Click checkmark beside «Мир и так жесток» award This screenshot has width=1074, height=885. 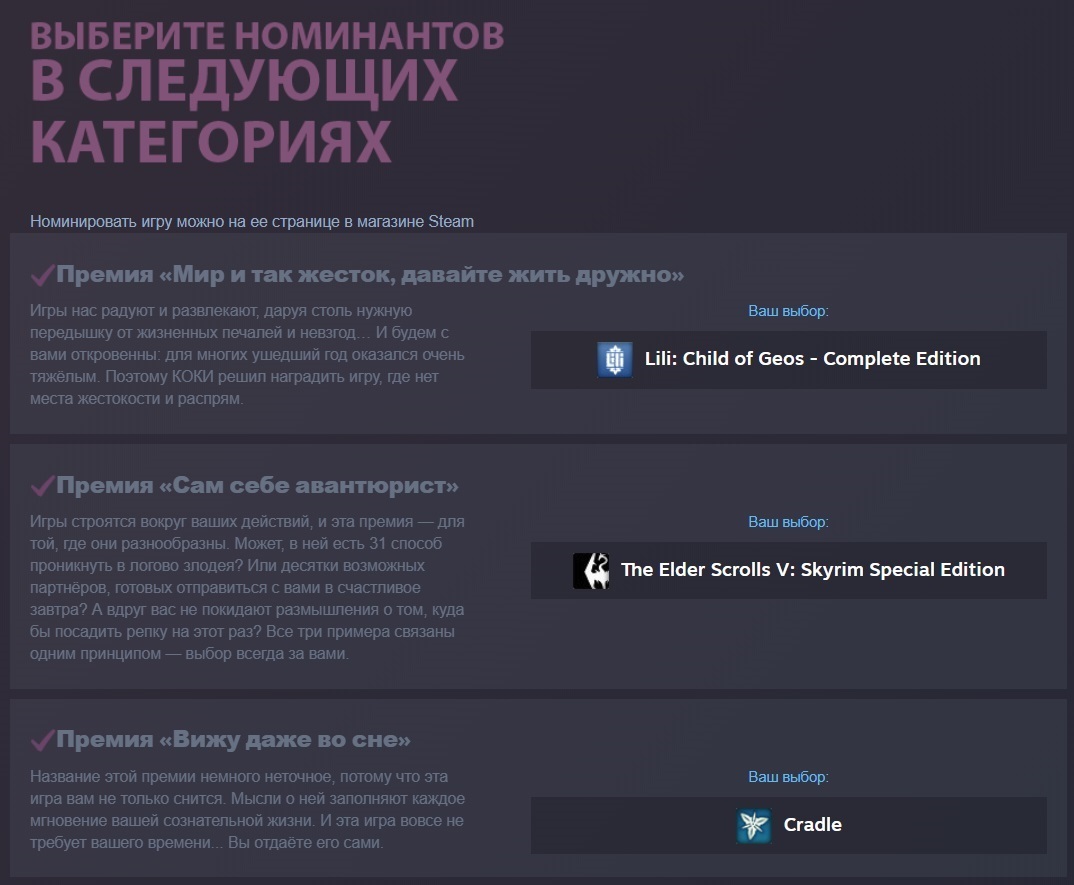pyautogui.click(x=42, y=275)
